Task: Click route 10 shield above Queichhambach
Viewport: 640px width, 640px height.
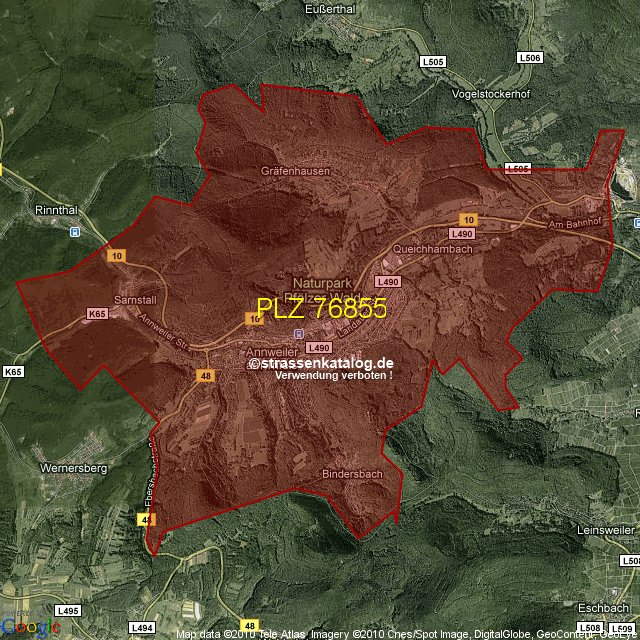Action: [x=467, y=219]
